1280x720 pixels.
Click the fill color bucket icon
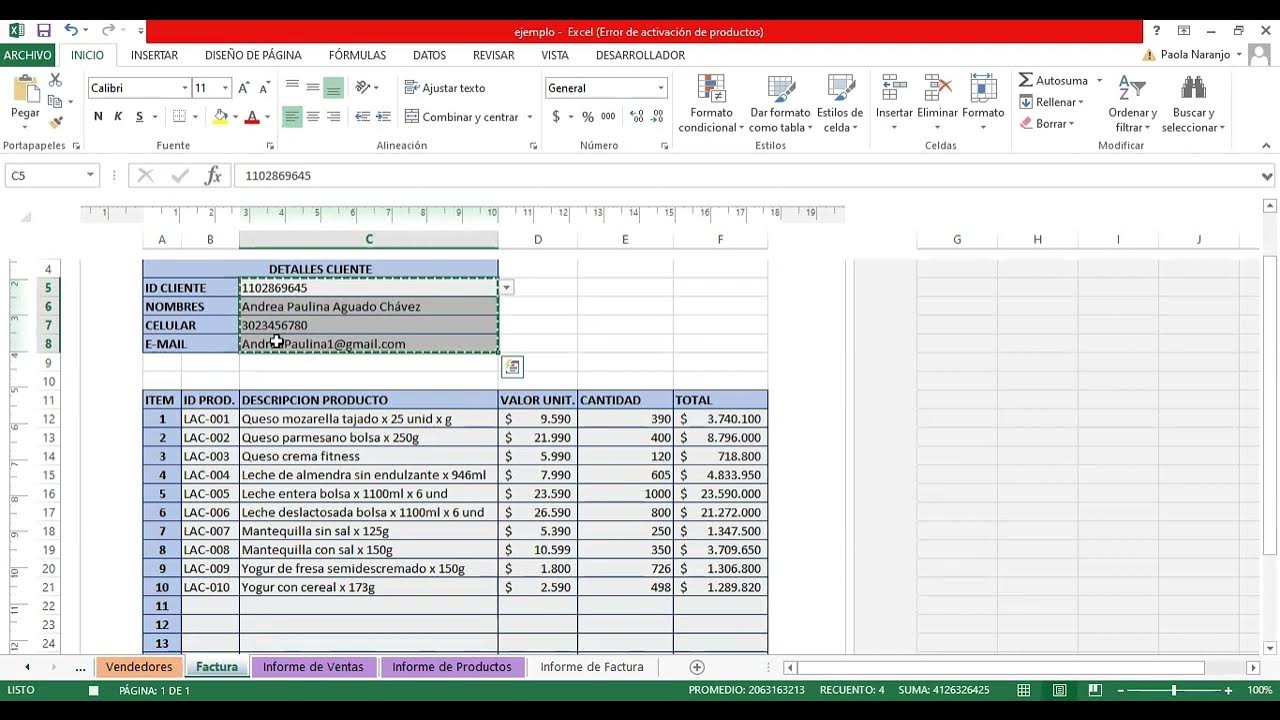[x=220, y=117]
